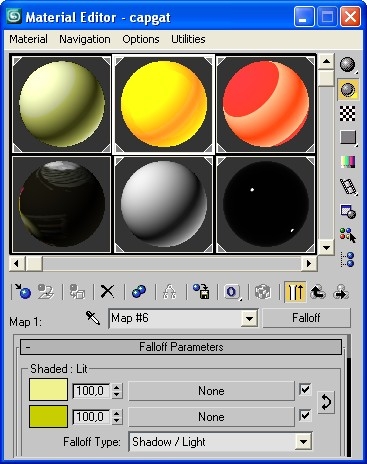Click the 3ds Max title bar icon
367x464 pixels.
tap(14, 16)
